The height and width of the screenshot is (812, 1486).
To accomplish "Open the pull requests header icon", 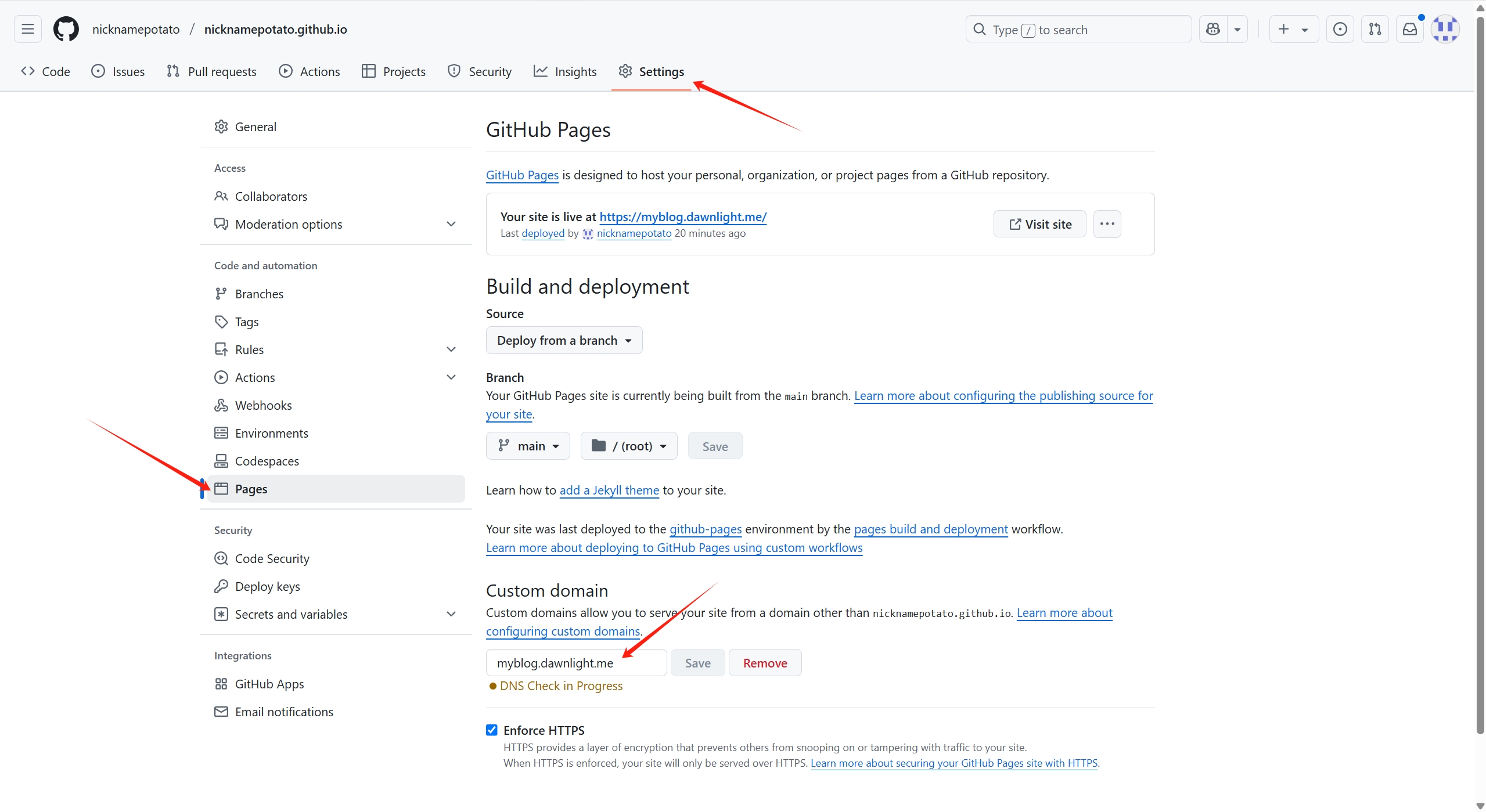I will click(x=1375, y=29).
